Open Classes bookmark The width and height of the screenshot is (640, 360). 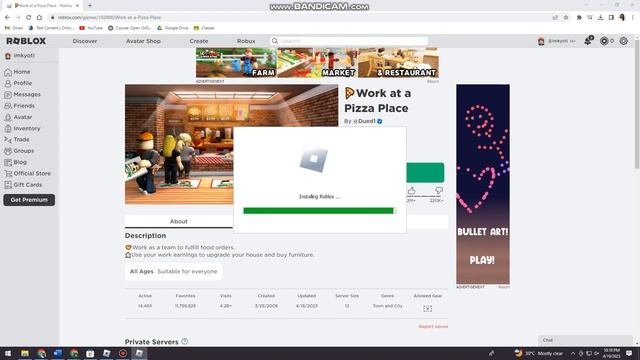[x=204, y=28]
